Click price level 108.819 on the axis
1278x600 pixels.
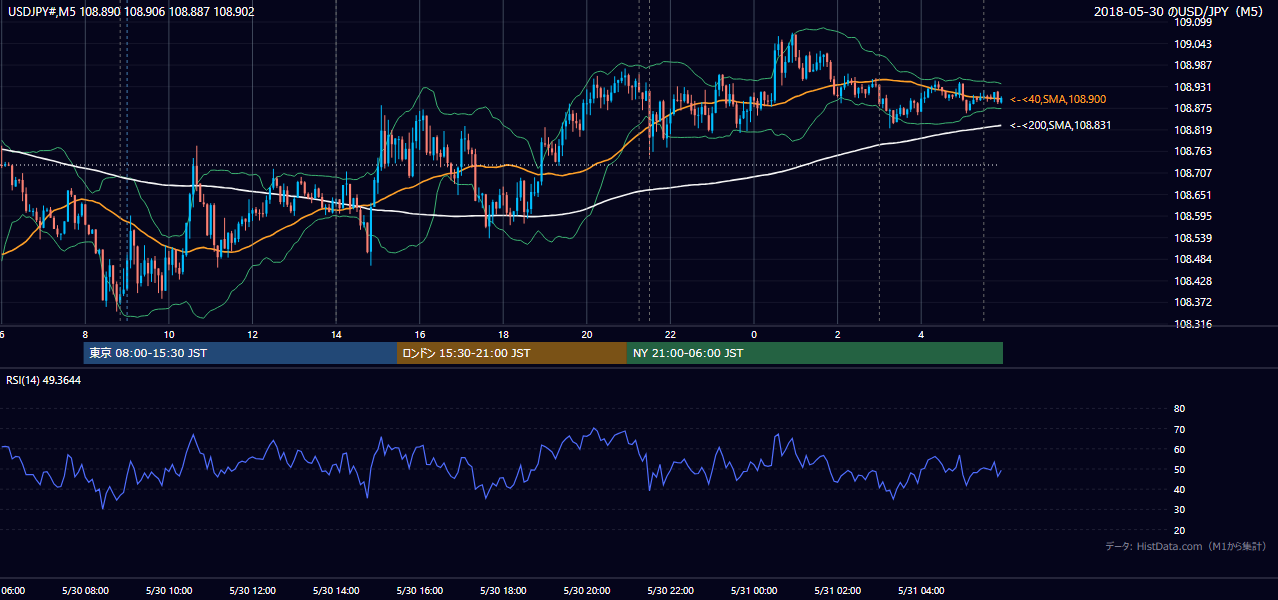click(x=1193, y=130)
